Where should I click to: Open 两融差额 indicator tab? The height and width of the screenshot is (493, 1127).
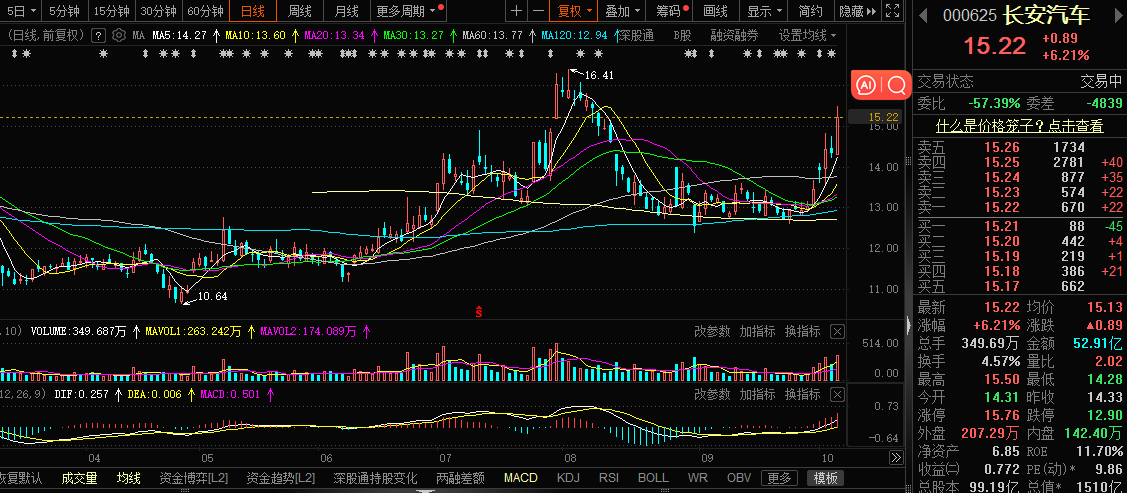pyautogui.click(x=460, y=478)
